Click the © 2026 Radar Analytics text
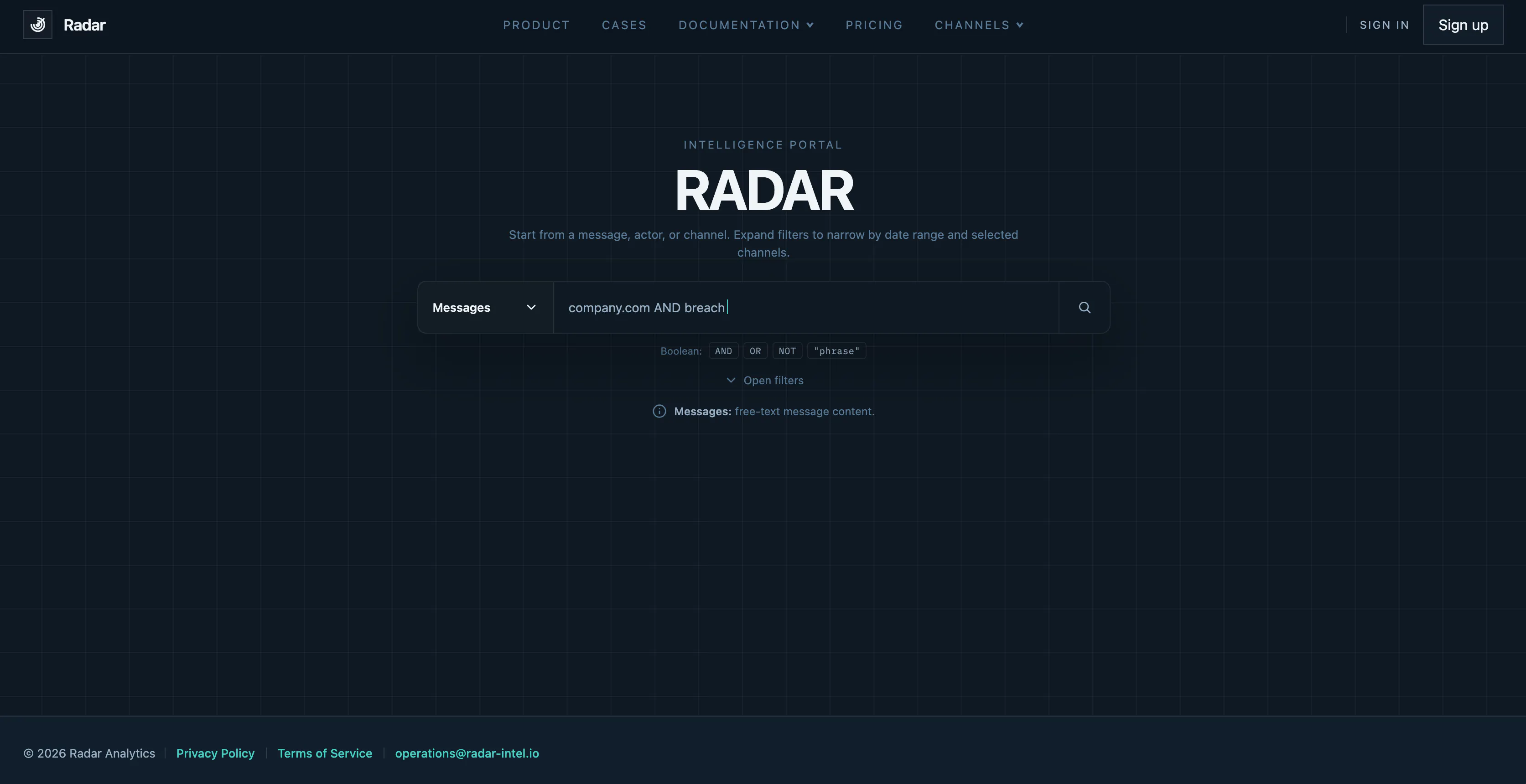1526x784 pixels. (x=89, y=753)
